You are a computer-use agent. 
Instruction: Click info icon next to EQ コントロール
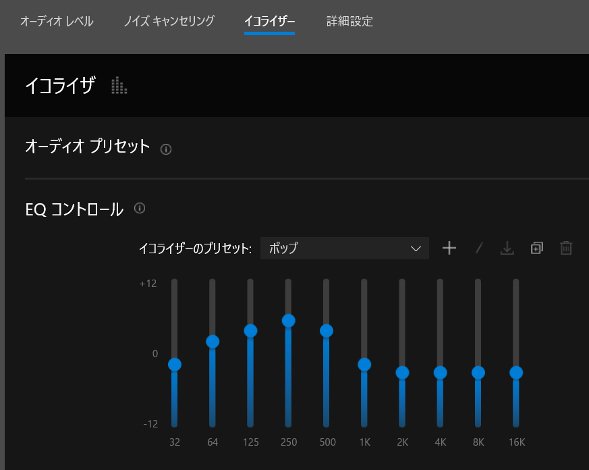point(139,208)
